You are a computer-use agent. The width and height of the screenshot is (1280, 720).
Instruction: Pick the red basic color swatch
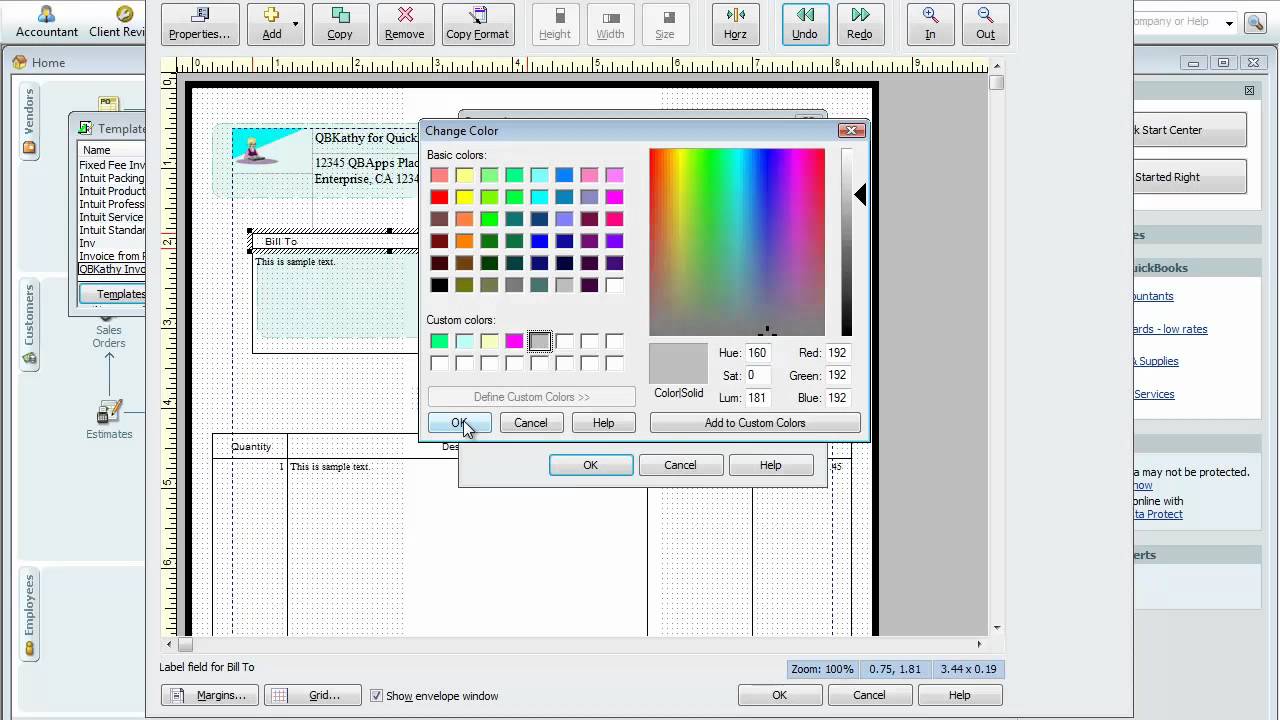point(439,197)
